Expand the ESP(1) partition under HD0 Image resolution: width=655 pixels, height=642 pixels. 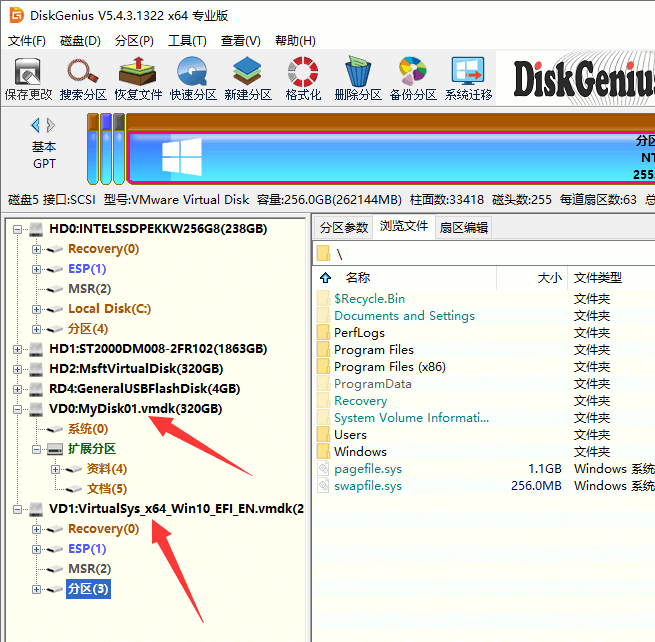36,269
